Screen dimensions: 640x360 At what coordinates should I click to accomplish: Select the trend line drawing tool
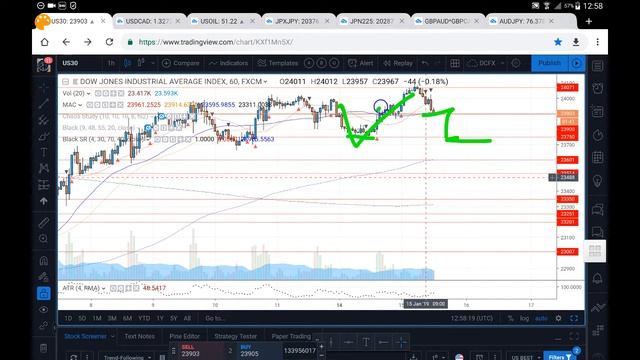(44, 103)
